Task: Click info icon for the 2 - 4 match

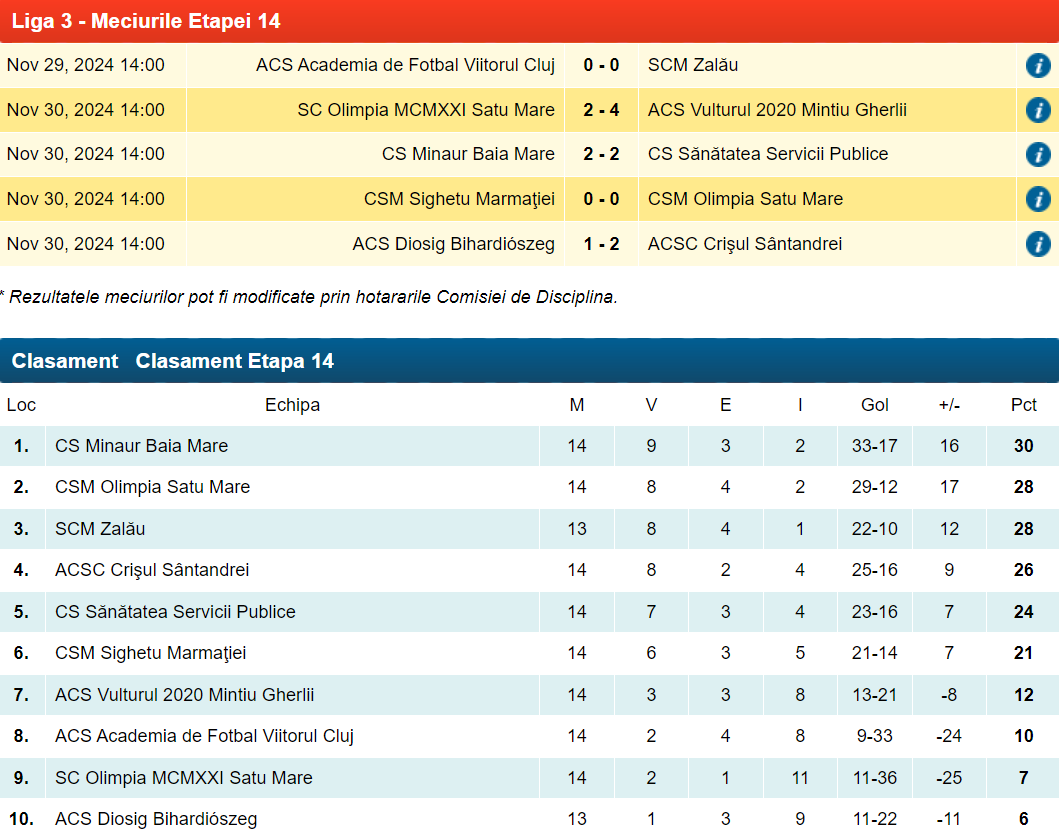Action: point(1037,110)
